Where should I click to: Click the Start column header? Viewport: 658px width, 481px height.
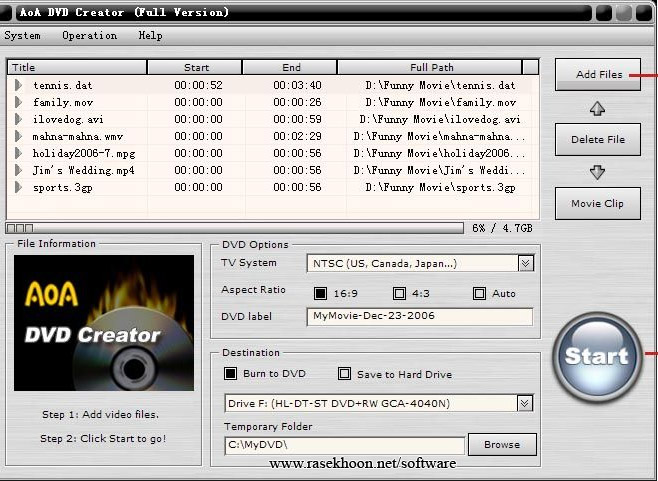coord(195,67)
